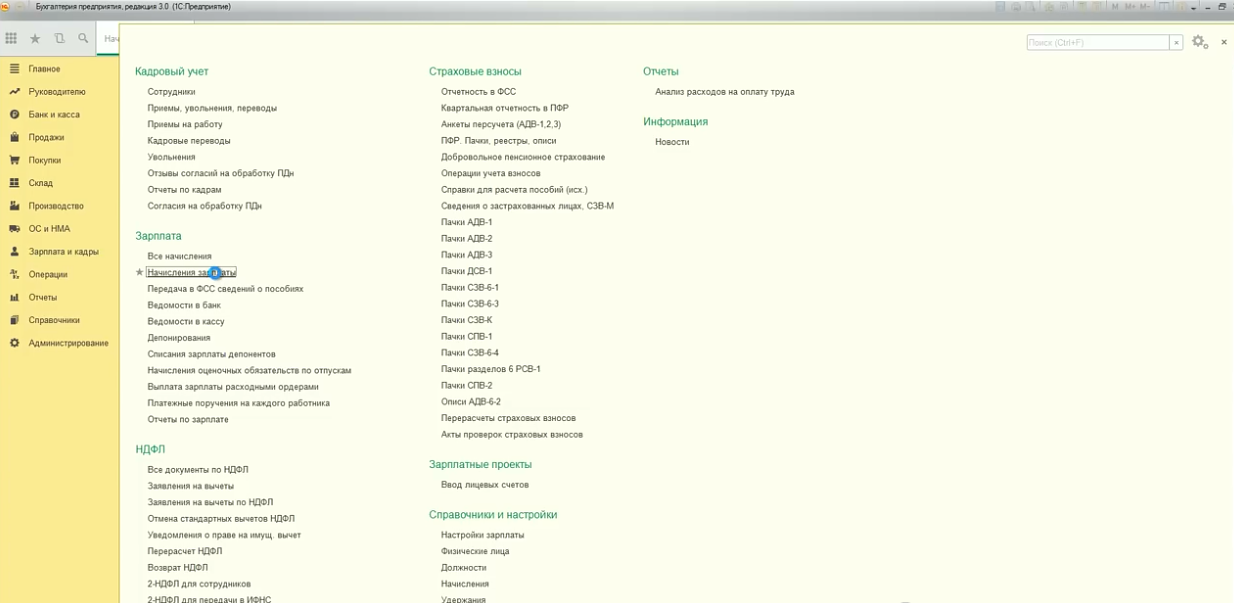Open the Физические лица link
The height and width of the screenshot is (603, 1234).
[475, 551]
